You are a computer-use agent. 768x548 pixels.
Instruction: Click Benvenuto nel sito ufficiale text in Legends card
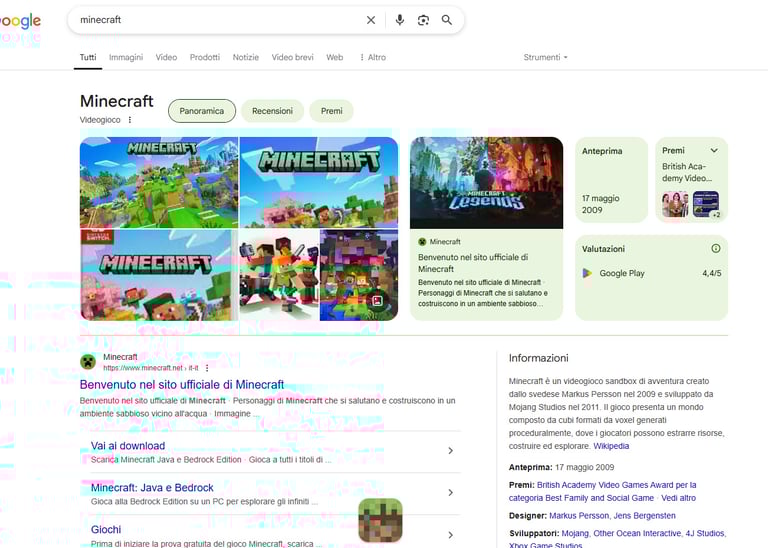473,263
